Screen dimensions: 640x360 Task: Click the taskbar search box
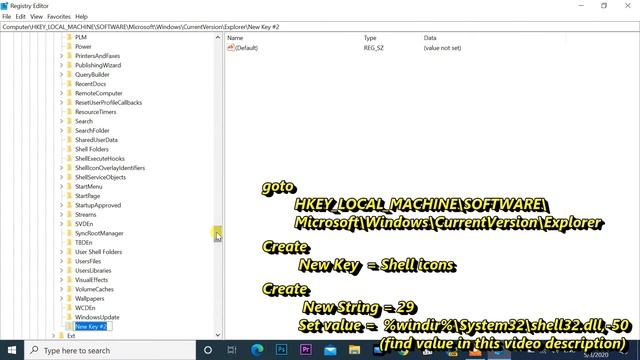click(110, 350)
